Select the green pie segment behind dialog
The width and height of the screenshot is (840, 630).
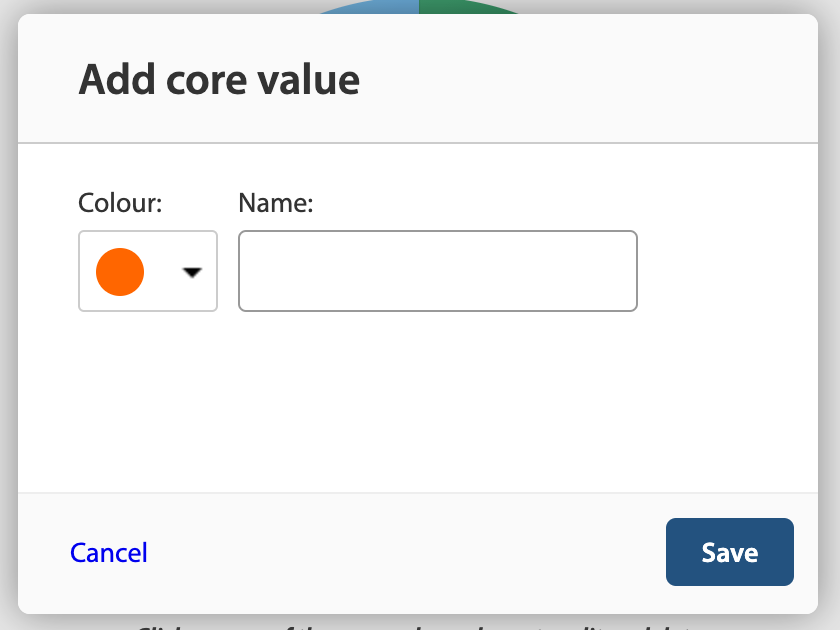click(x=461, y=7)
